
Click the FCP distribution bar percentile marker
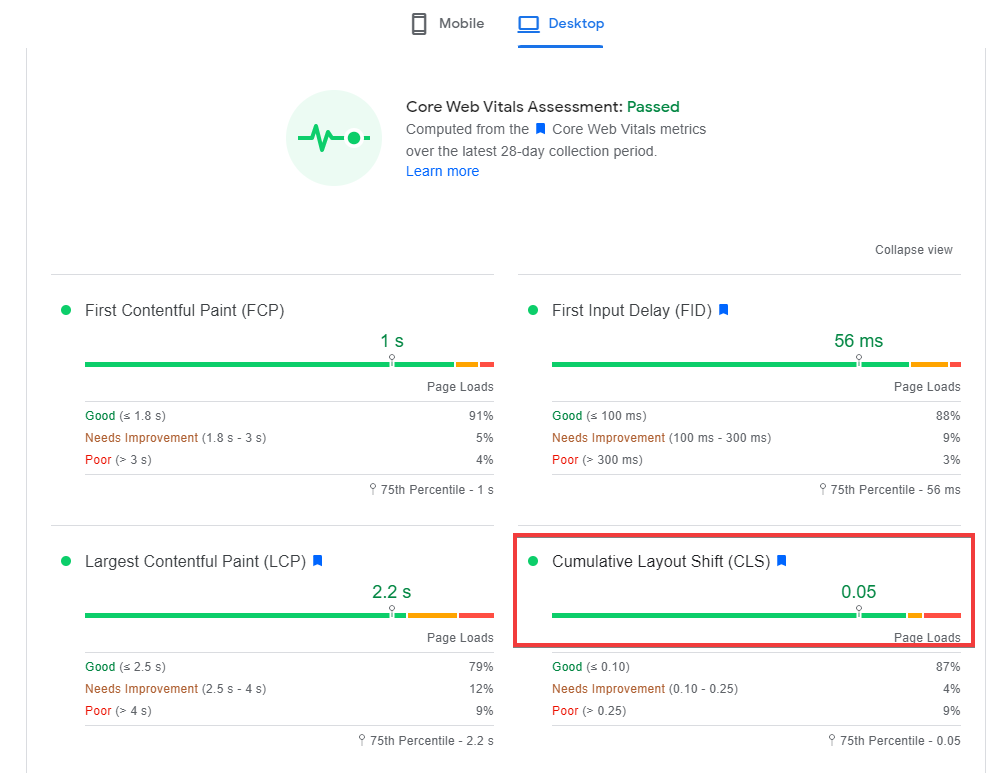(392, 360)
